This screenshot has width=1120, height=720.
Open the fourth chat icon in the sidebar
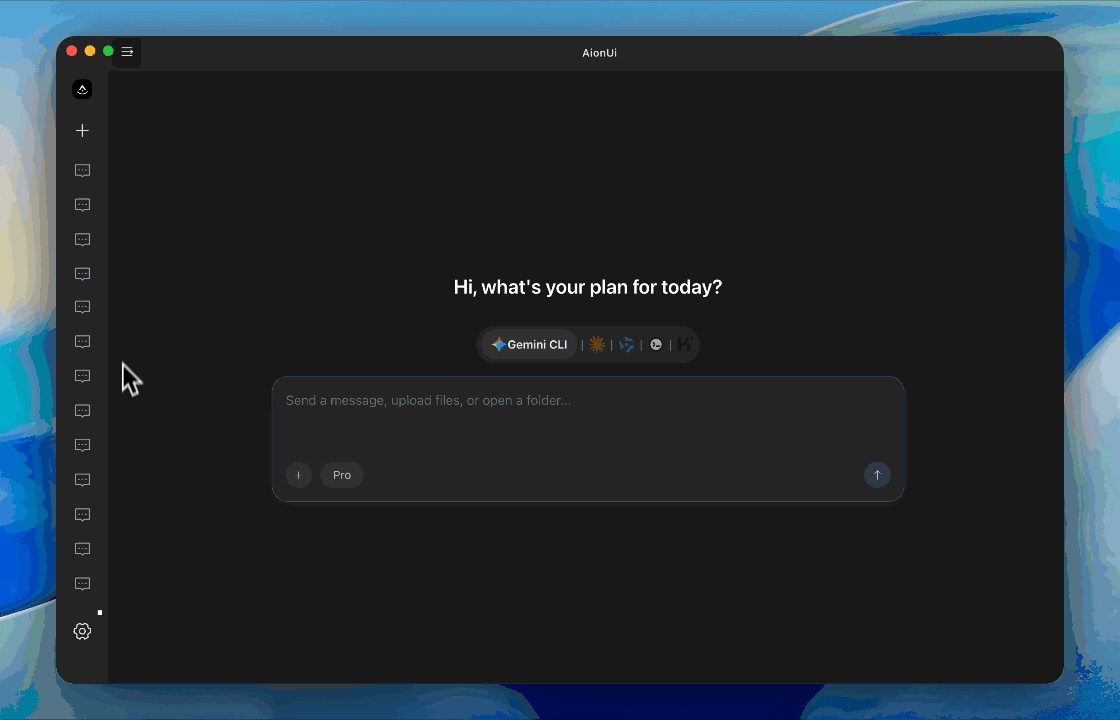82,273
